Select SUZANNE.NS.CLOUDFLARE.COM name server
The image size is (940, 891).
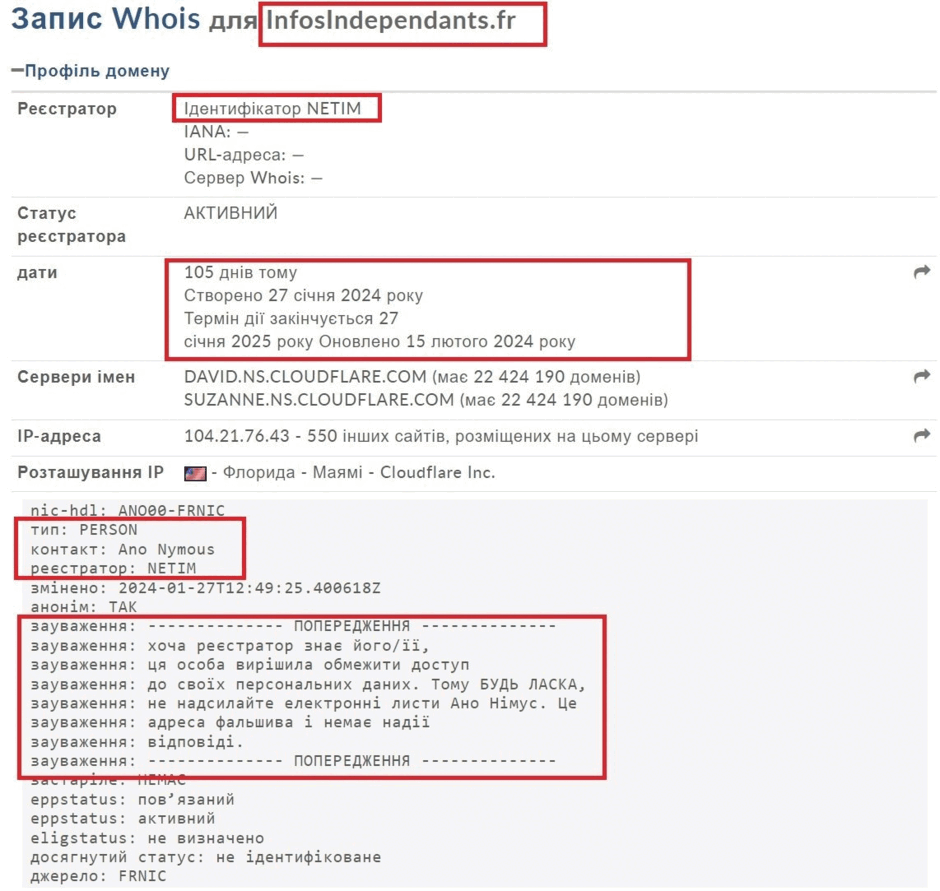pyautogui.click(x=318, y=400)
